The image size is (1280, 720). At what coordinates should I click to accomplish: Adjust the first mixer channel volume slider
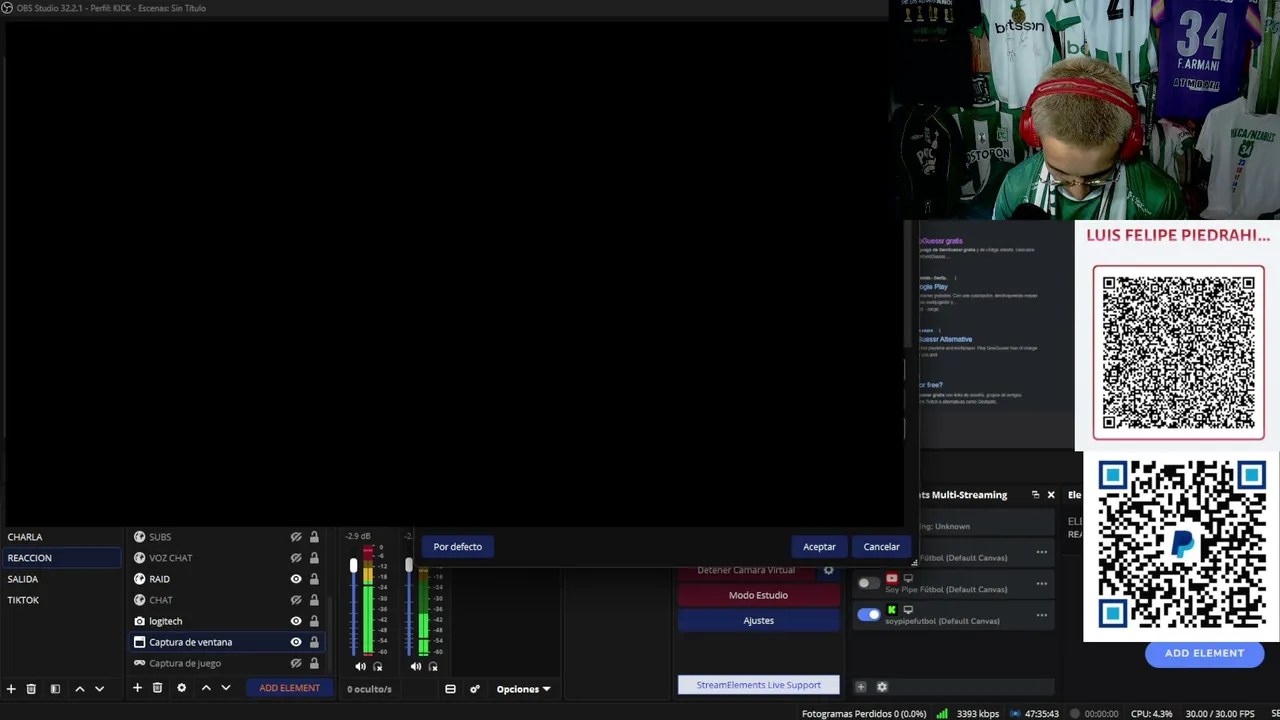pyautogui.click(x=353, y=566)
